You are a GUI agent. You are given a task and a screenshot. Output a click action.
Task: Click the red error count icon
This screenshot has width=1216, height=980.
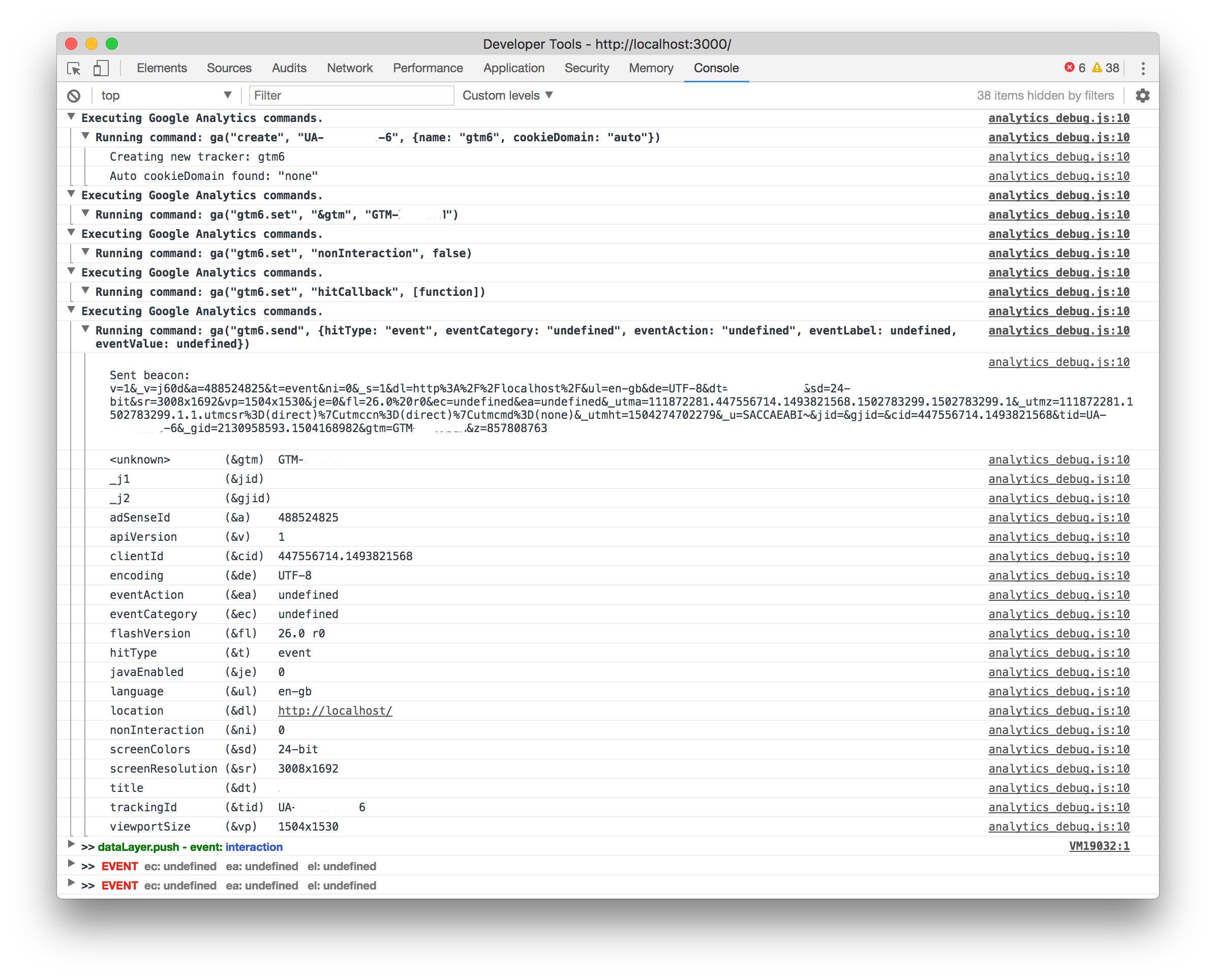(1069, 68)
